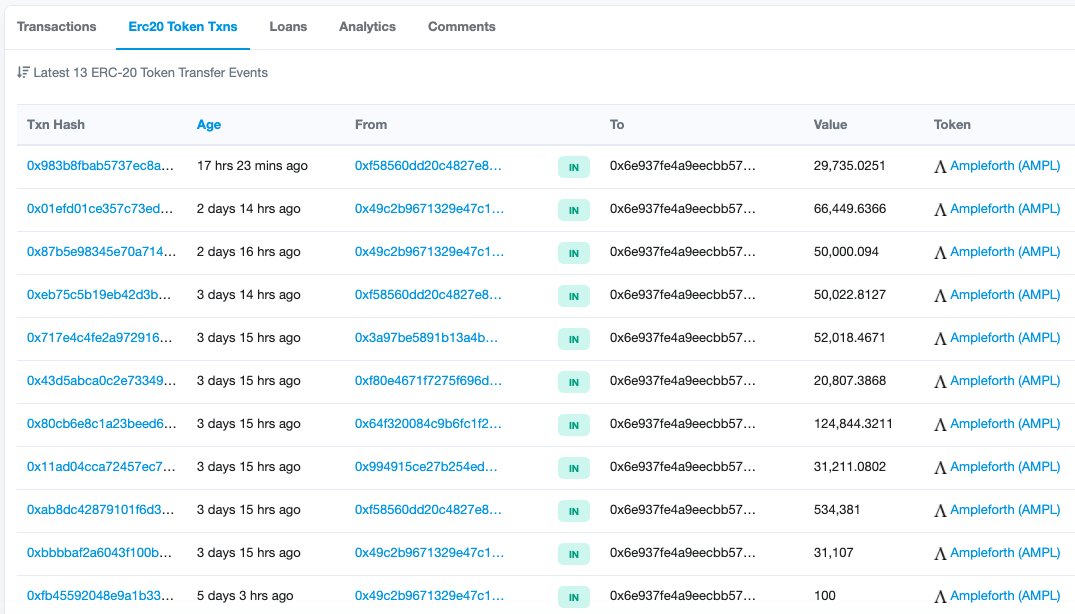The height and width of the screenshot is (614, 1075).
Task: Open transaction hash 0x11ad04cca72457ec7
Action: [x=101, y=467]
